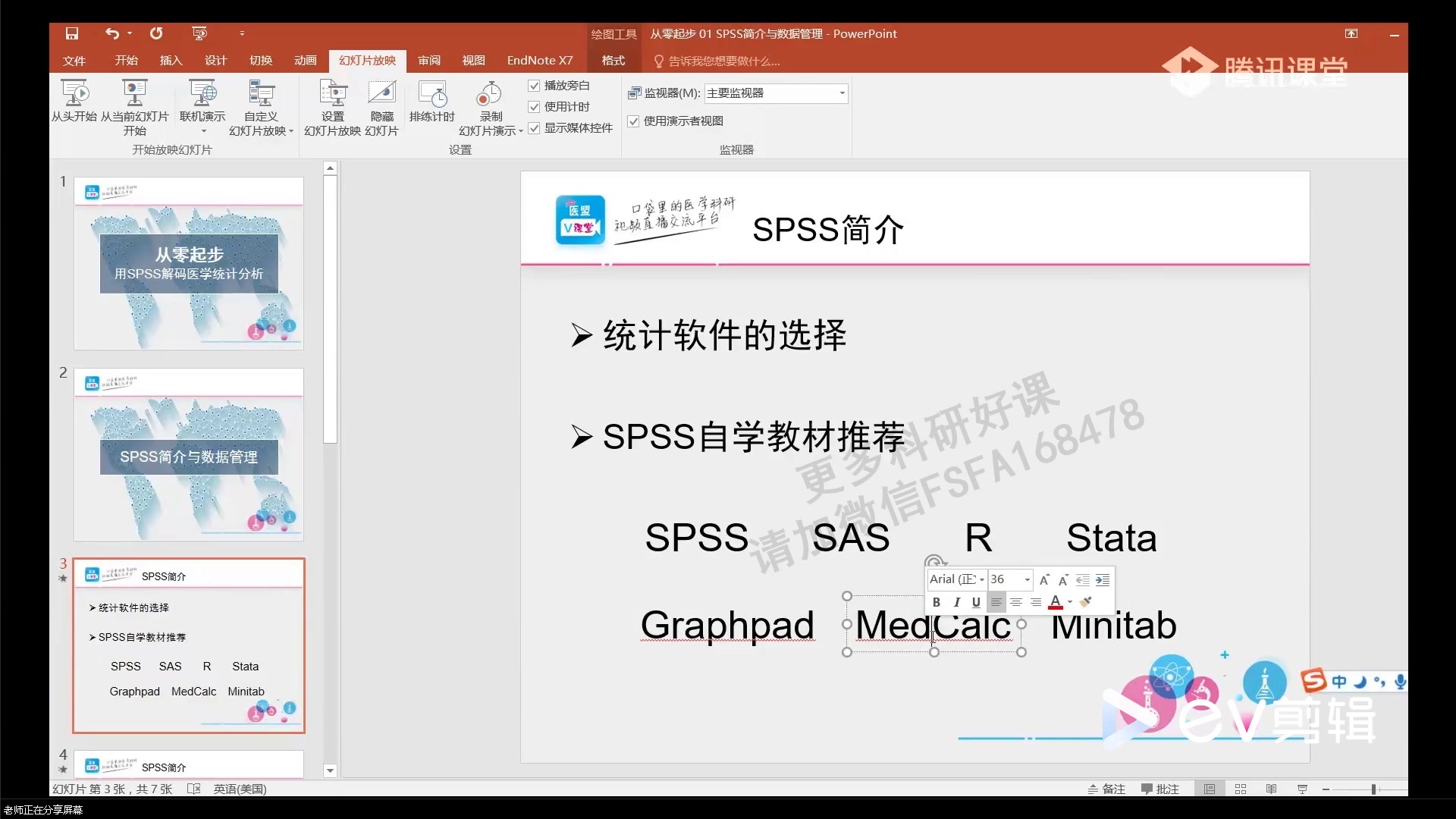
Task: Open the Format (格式) drawing tools tab
Action: 613,61
